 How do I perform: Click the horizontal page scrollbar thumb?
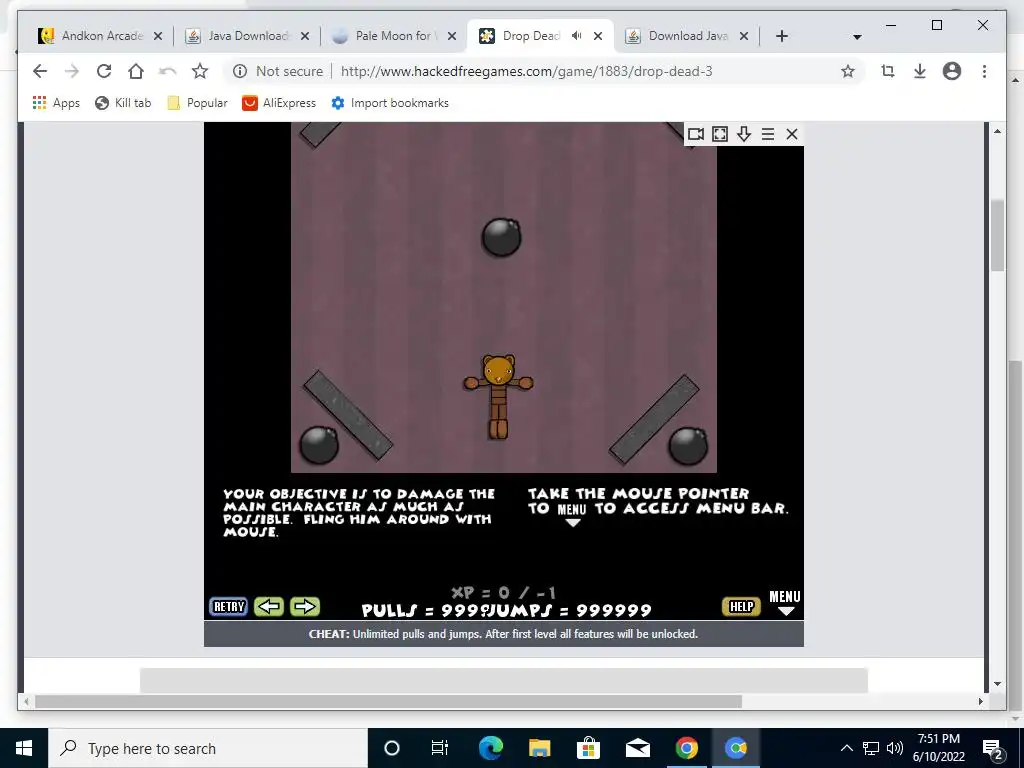tap(388, 701)
